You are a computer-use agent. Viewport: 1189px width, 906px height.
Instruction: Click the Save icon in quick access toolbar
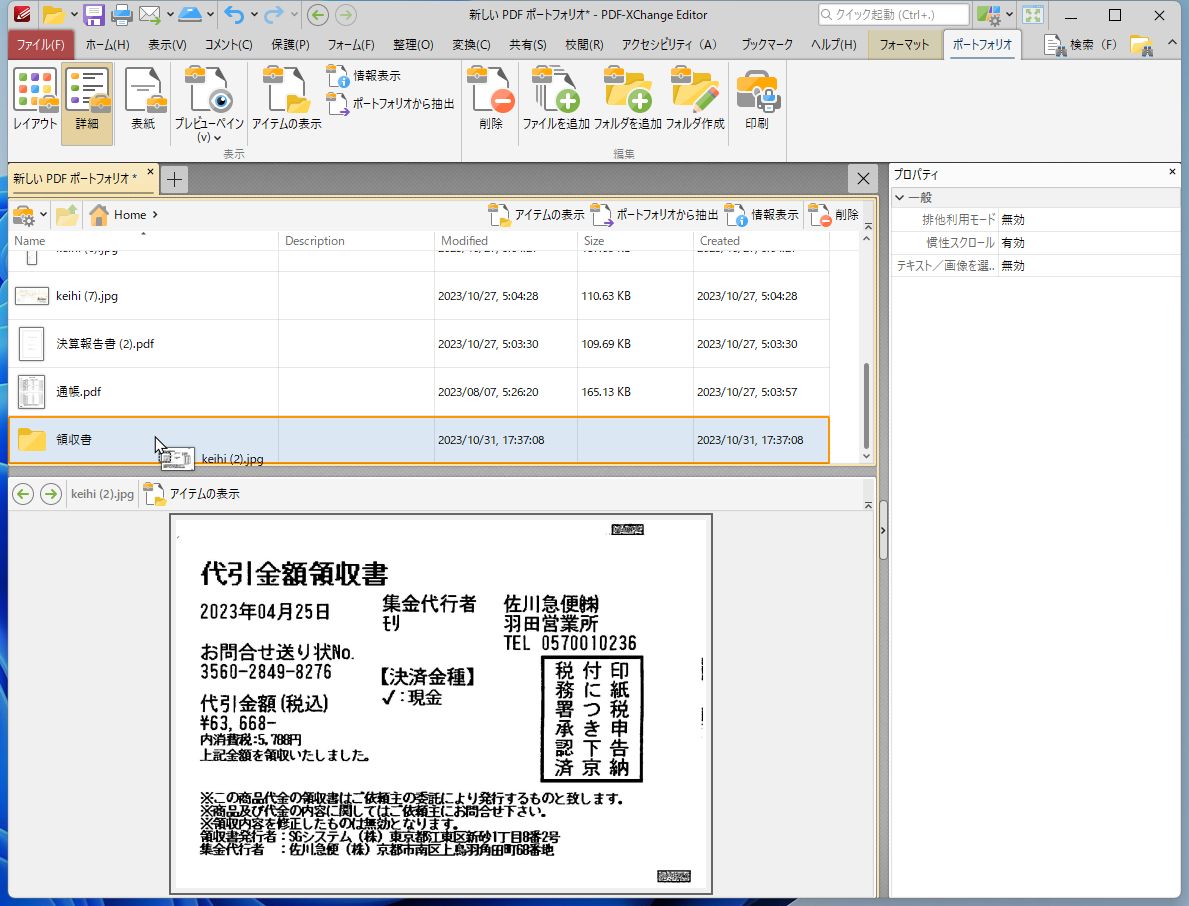pos(93,14)
